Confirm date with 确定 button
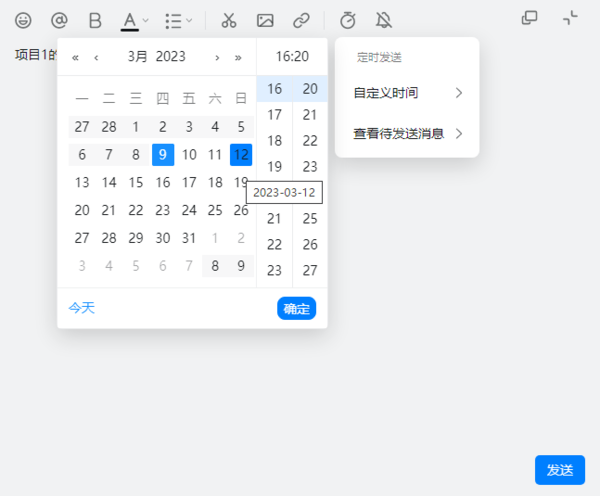This screenshot has height=496, width=600. 296,308
